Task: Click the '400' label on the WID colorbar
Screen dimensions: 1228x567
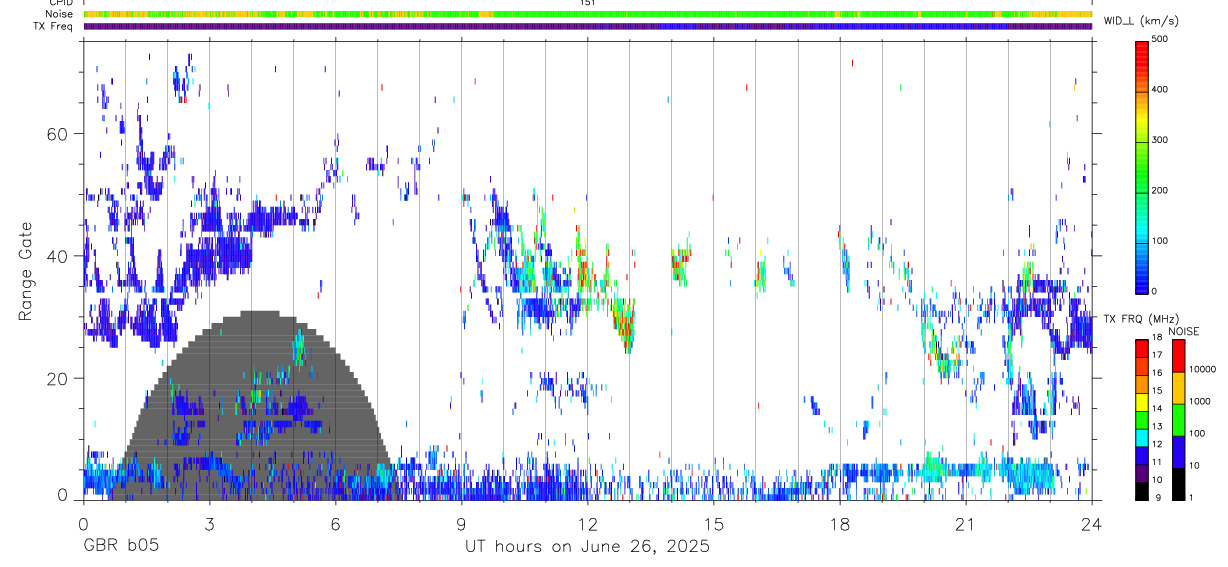Action: click(x=1159, y=90)
